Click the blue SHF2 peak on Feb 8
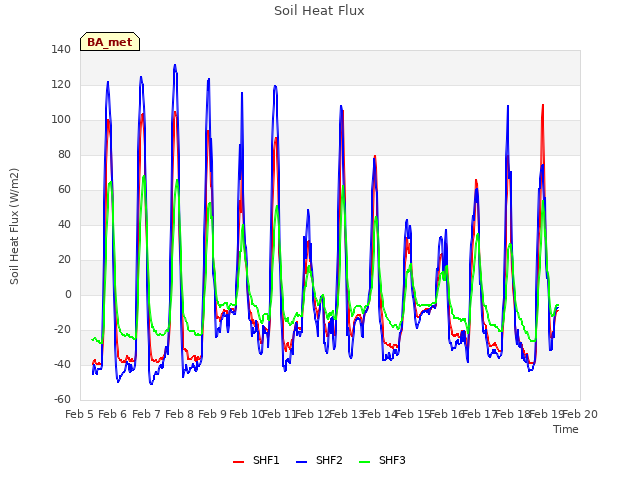640x480 pixels. 175,65
